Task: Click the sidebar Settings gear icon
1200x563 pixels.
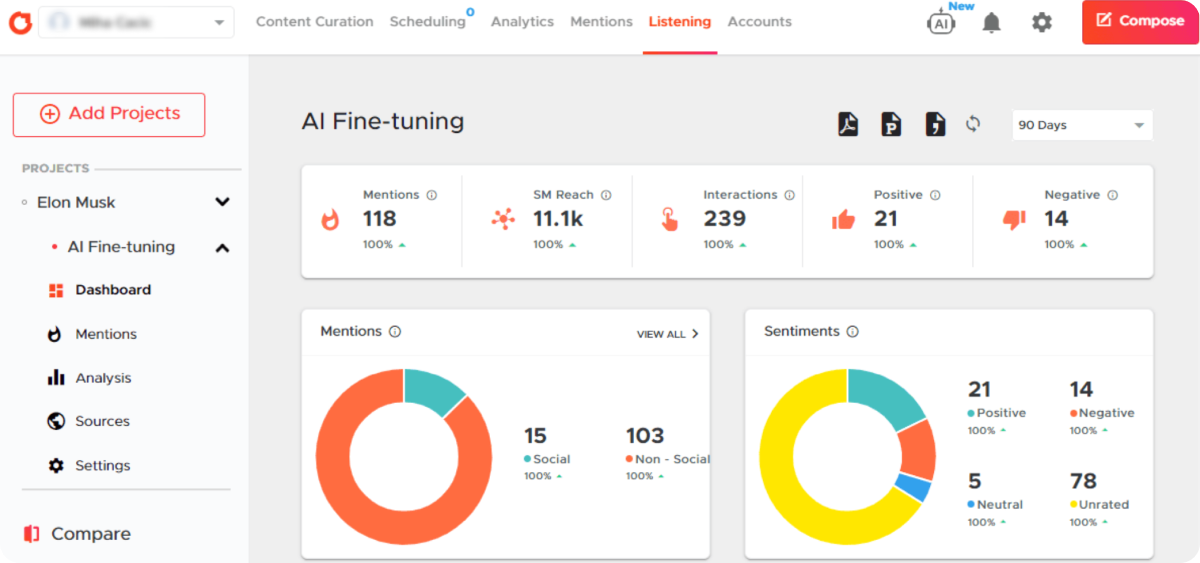Action: (56, 465)
